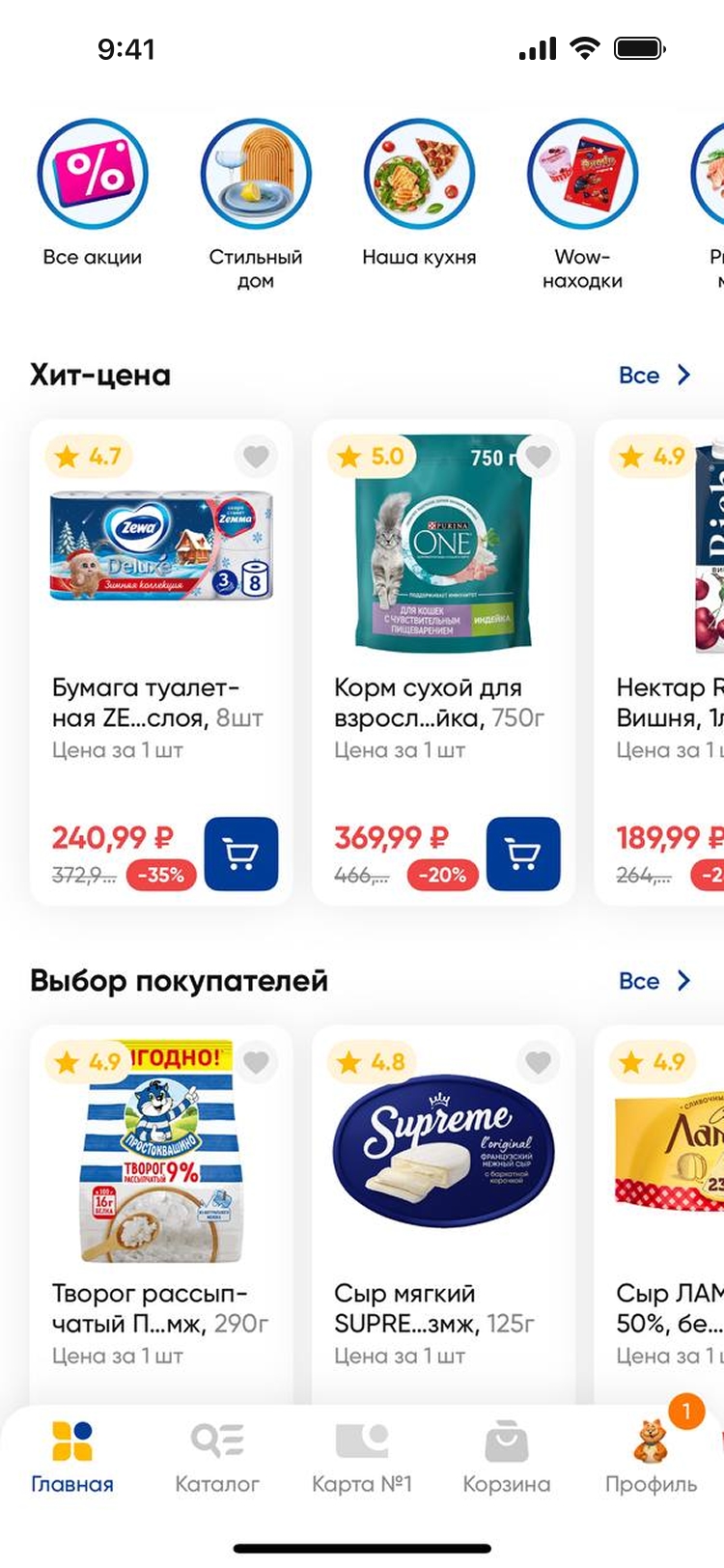Open the Profile hamster icon
The width and height of the screenshot is (724, 1568).
[x=651, y=1442]
